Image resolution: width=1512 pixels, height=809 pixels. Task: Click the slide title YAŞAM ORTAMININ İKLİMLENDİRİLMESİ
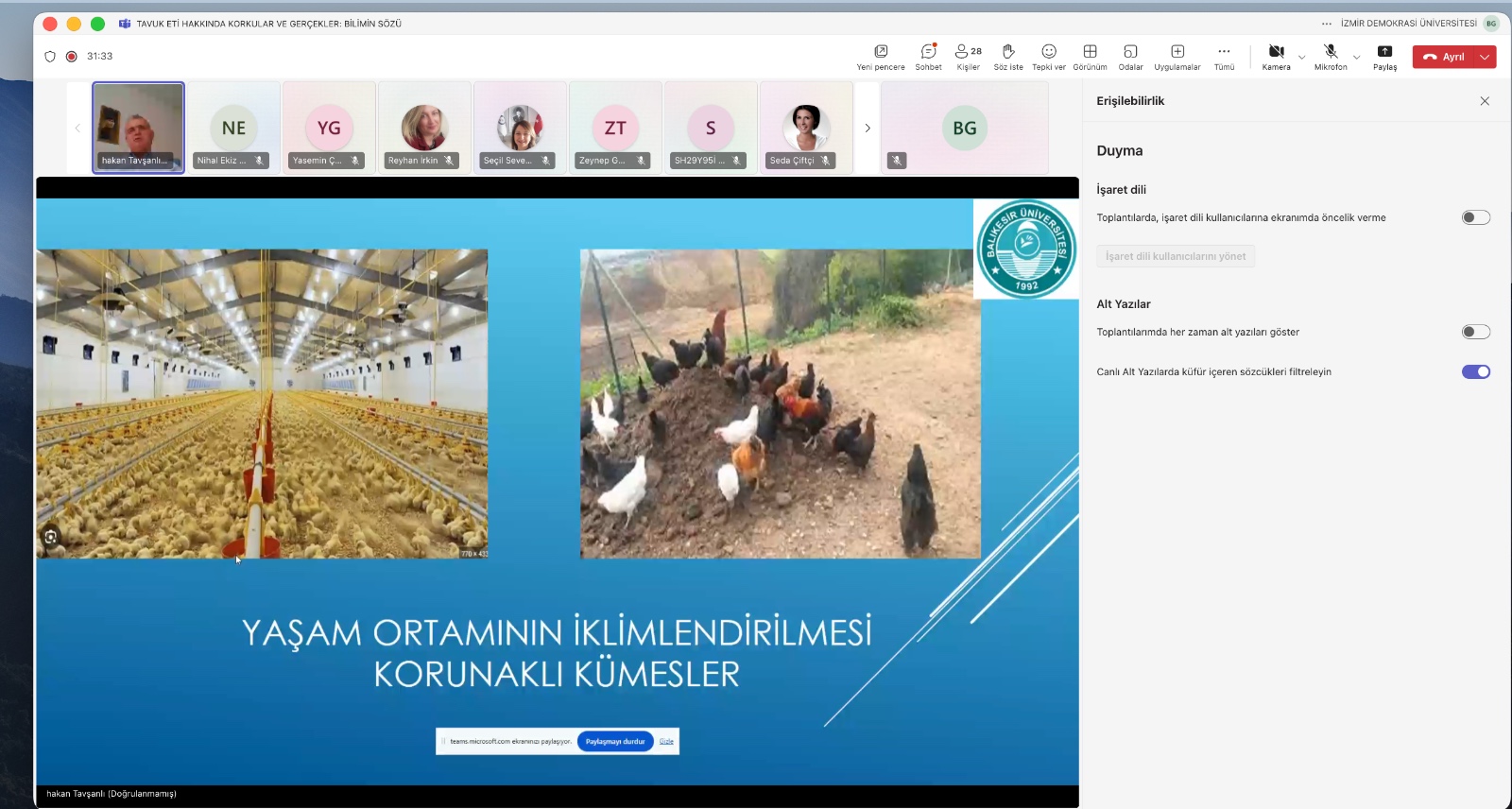557,632
